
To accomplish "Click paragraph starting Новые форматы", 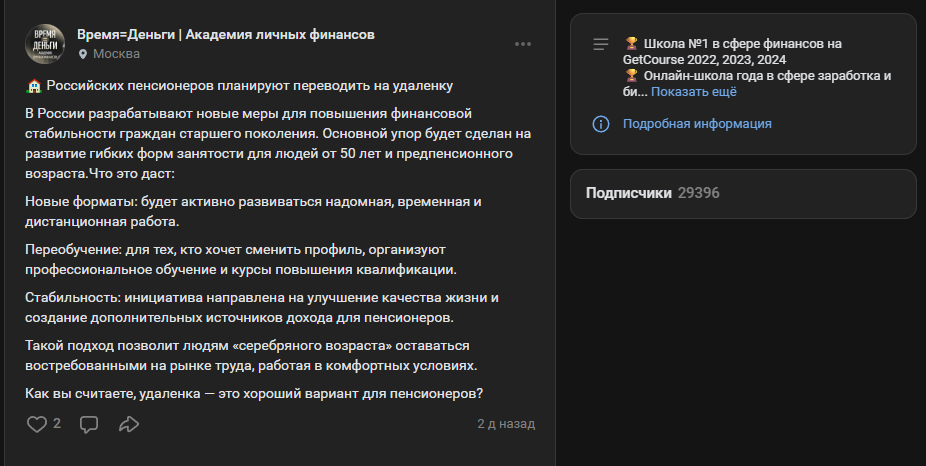I will tap(253, 211).
